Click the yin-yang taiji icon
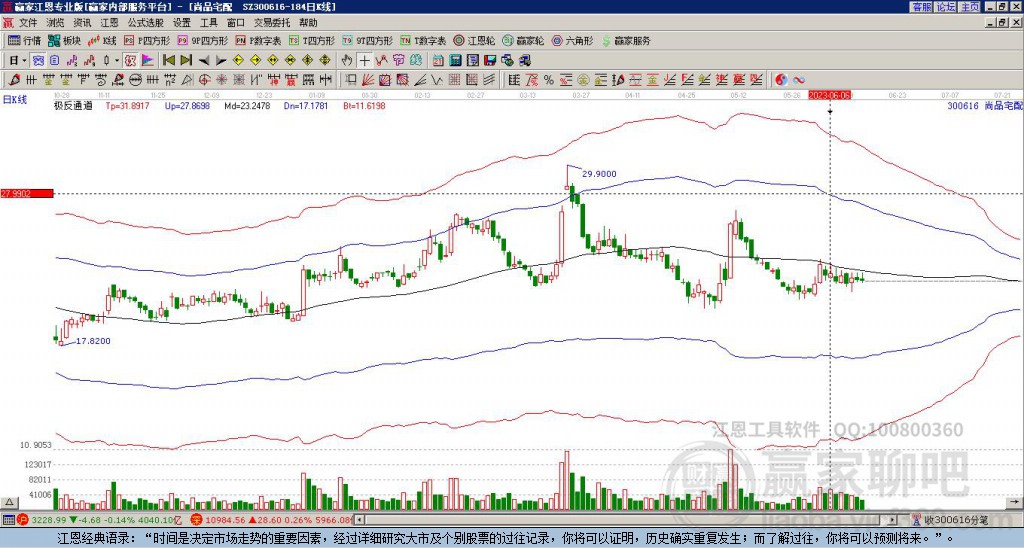The height and width of the screenshot is (548, 1024). pos(781,80)
